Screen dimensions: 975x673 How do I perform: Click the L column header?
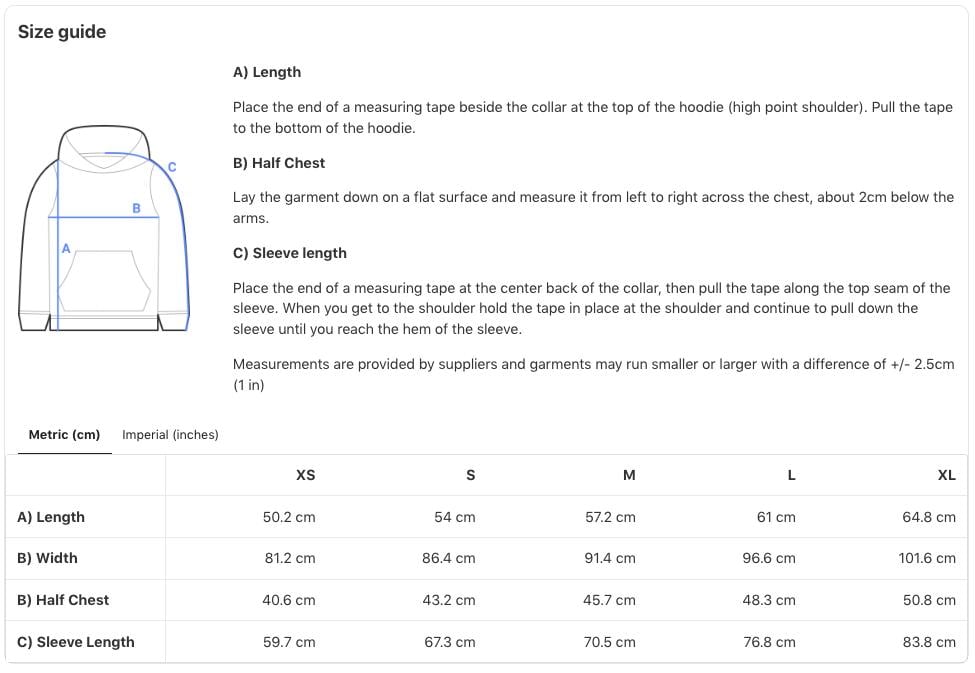coord(792,475)
